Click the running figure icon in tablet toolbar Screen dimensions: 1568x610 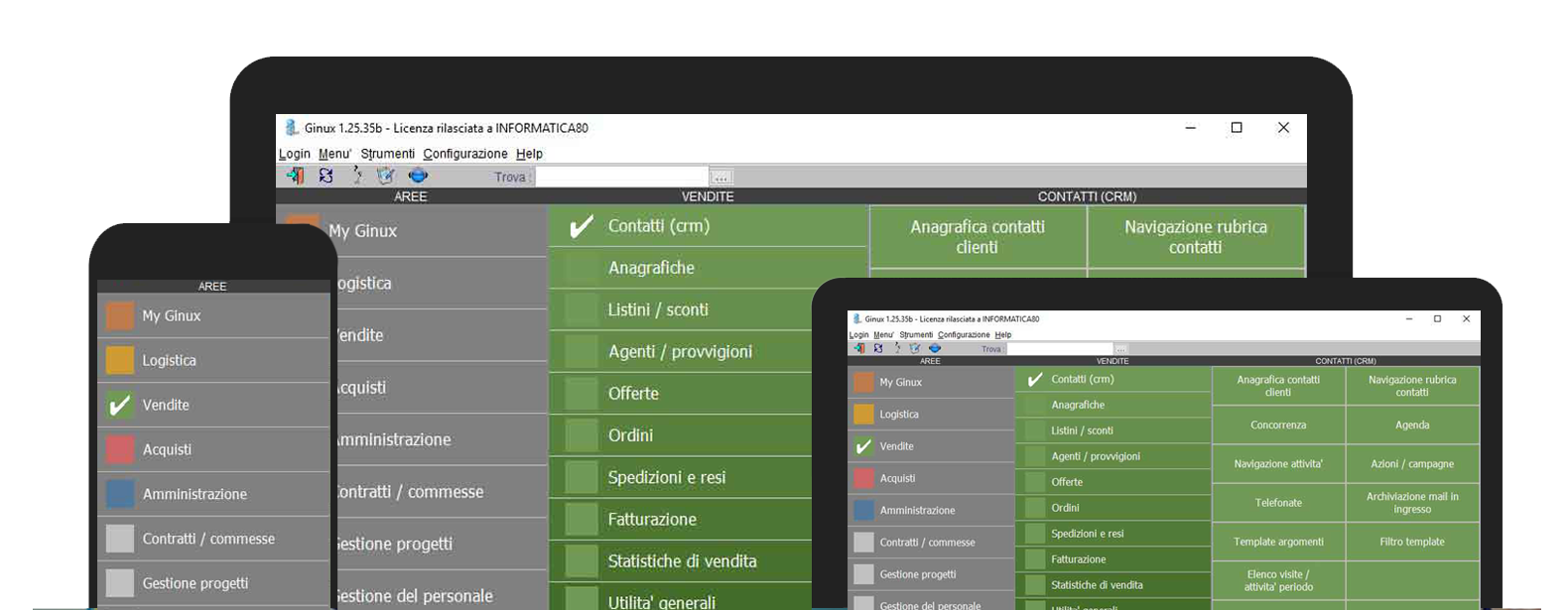897,348
